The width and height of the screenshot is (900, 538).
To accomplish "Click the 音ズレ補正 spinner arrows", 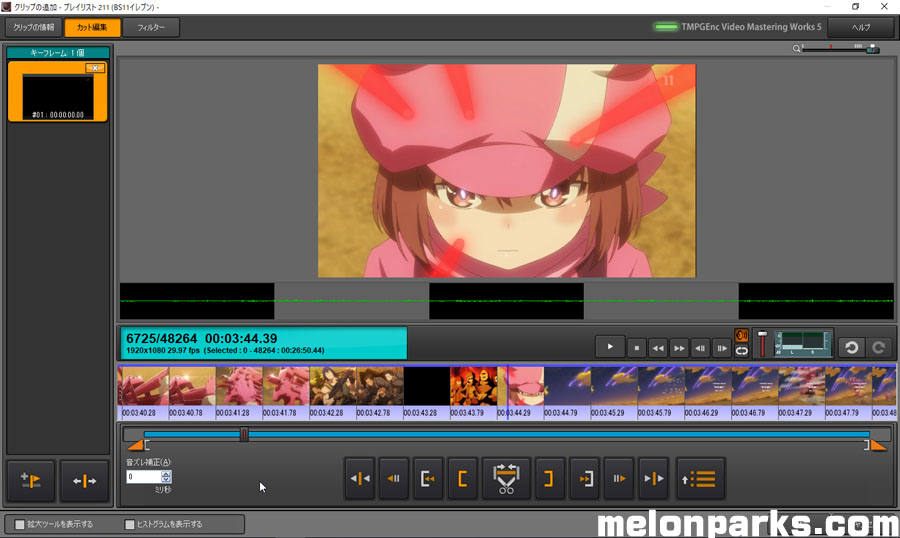I will [166, 477].
